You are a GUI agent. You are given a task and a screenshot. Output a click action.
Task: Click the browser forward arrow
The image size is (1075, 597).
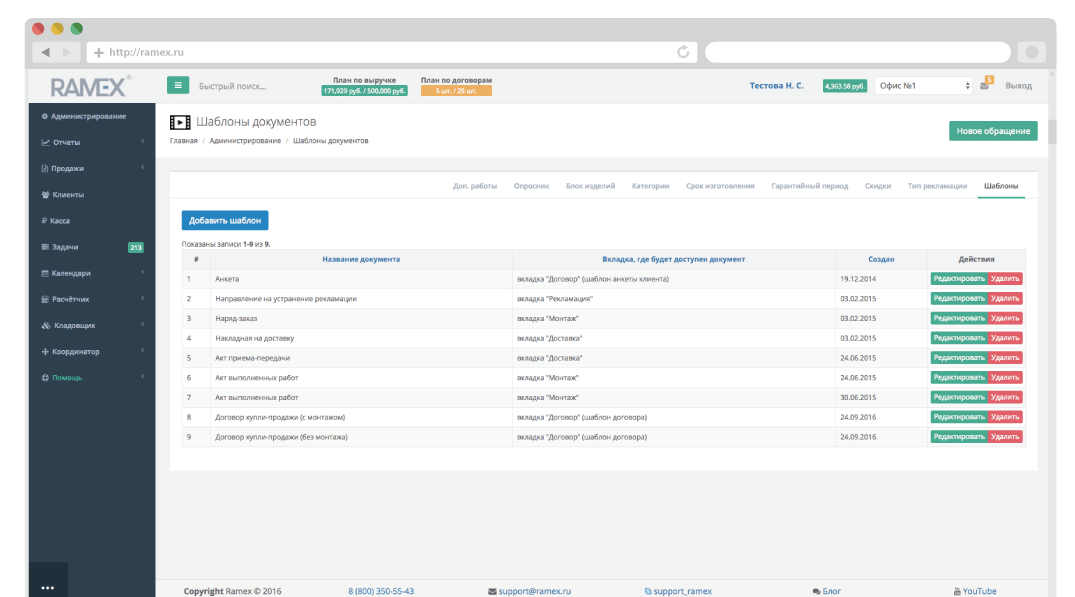coord(67,52)
